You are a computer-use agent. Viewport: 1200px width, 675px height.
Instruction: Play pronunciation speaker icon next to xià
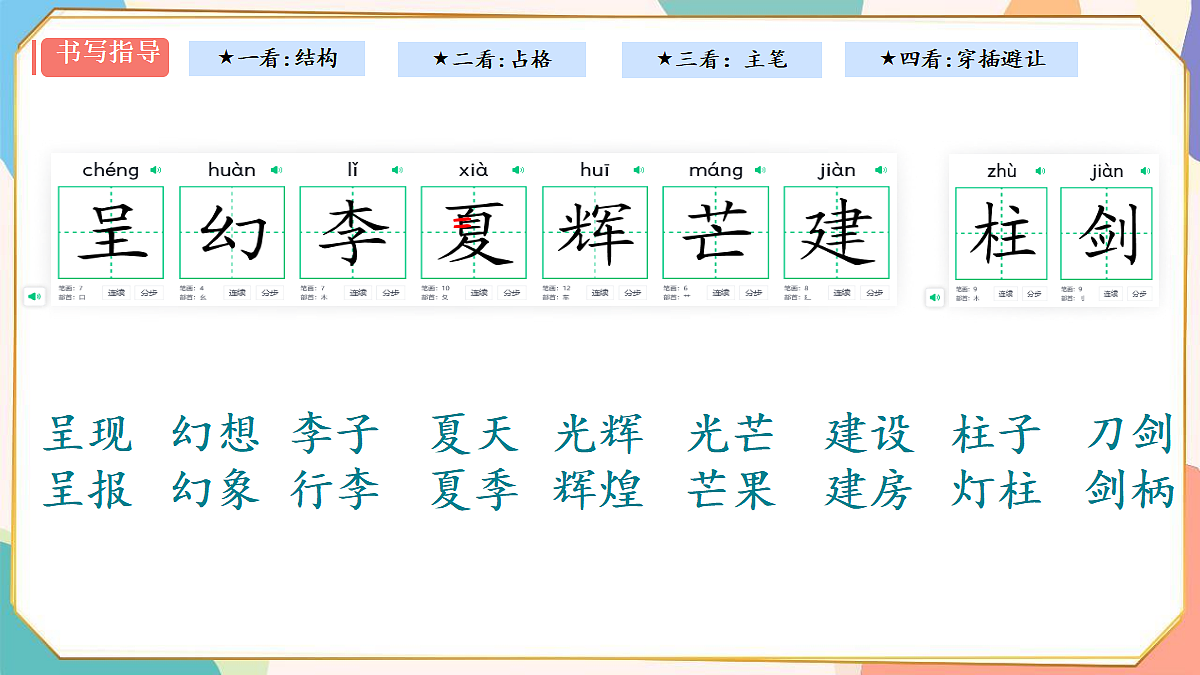pos(517,170)
